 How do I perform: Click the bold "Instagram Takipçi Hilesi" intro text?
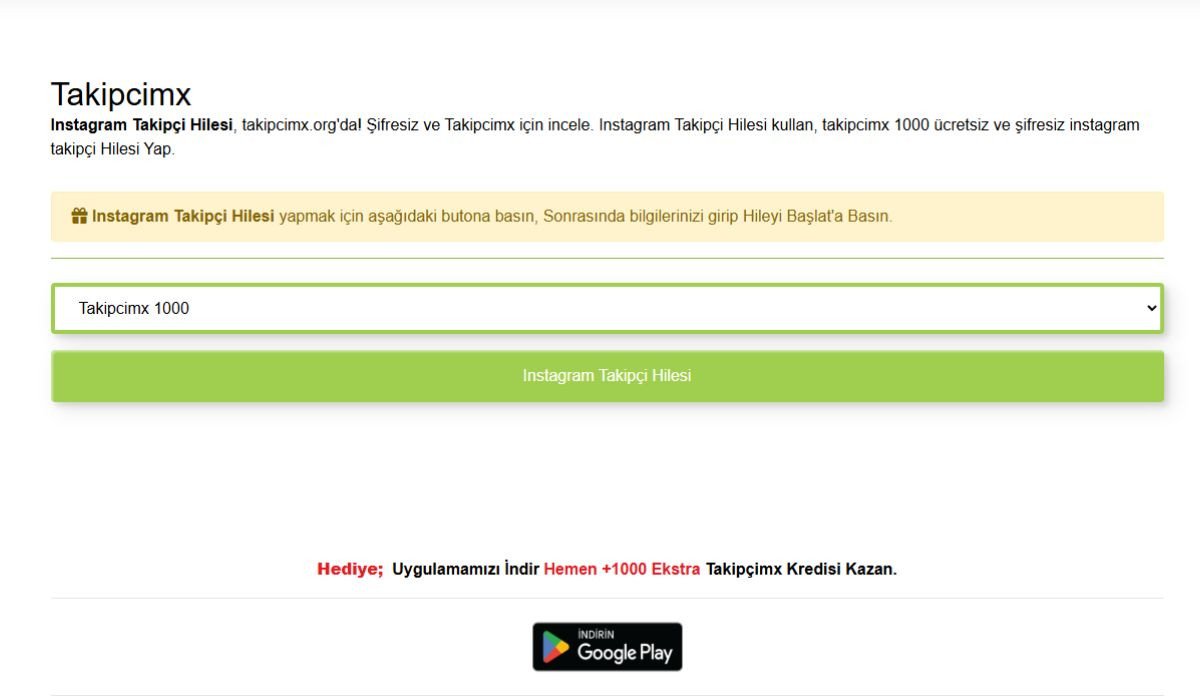pos(142,126)
